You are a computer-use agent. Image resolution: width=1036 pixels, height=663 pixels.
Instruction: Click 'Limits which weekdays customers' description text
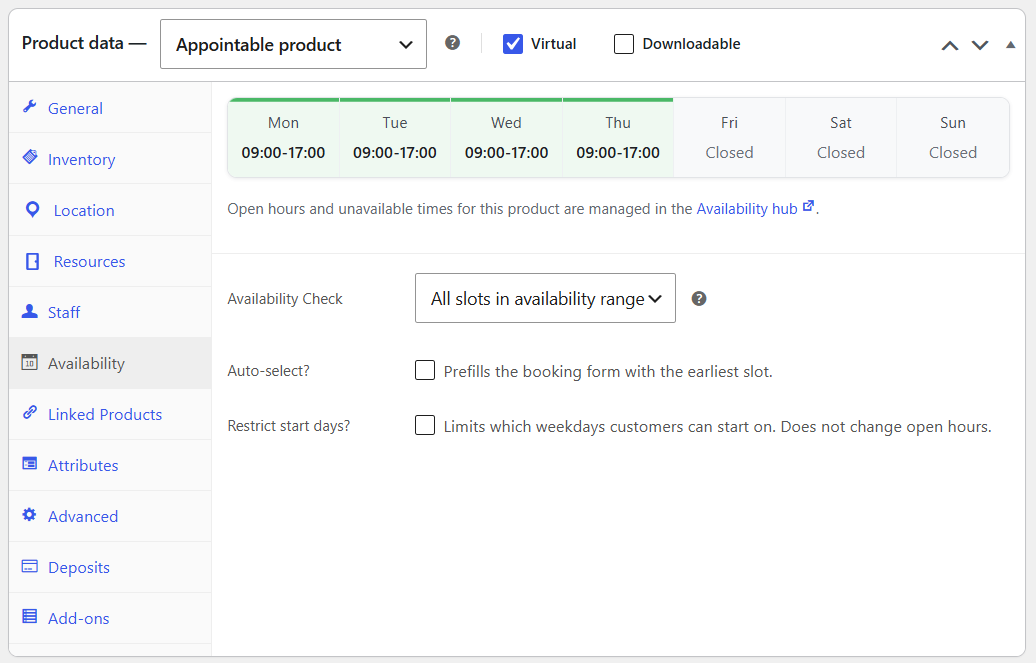718,426
